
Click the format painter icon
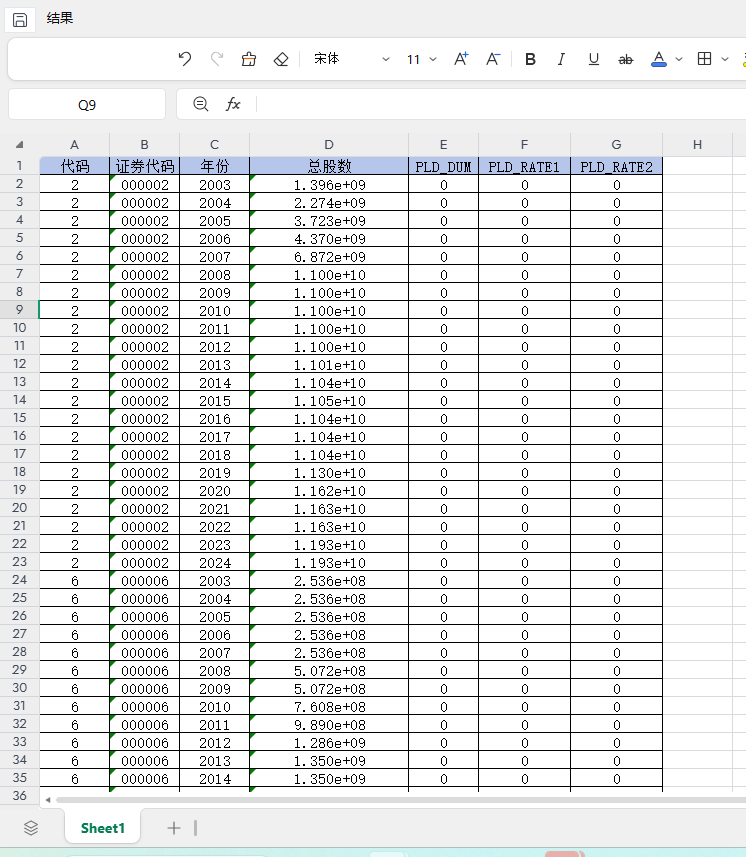coord(249,60)
